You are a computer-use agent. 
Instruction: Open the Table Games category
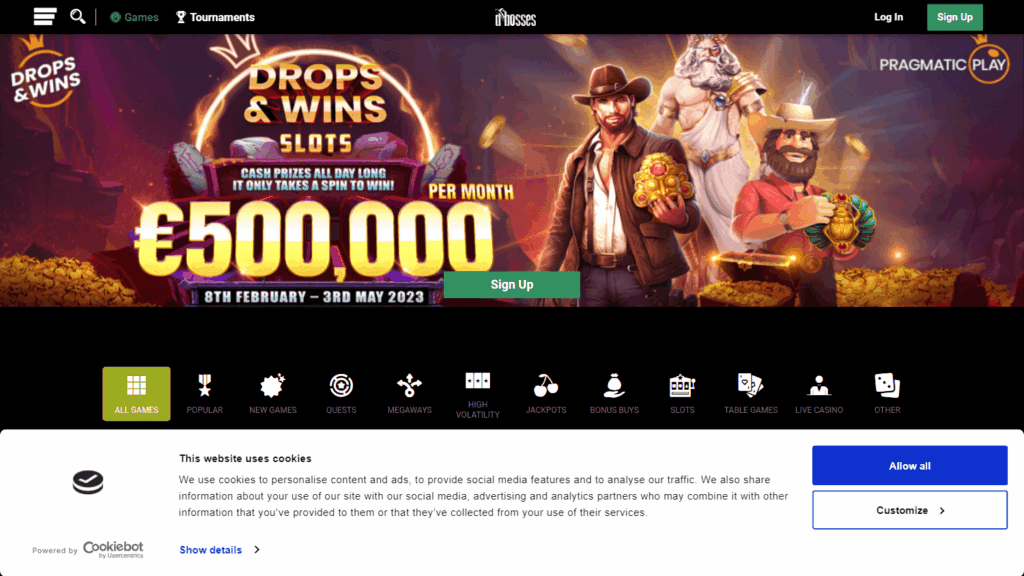tap(750, 394)
